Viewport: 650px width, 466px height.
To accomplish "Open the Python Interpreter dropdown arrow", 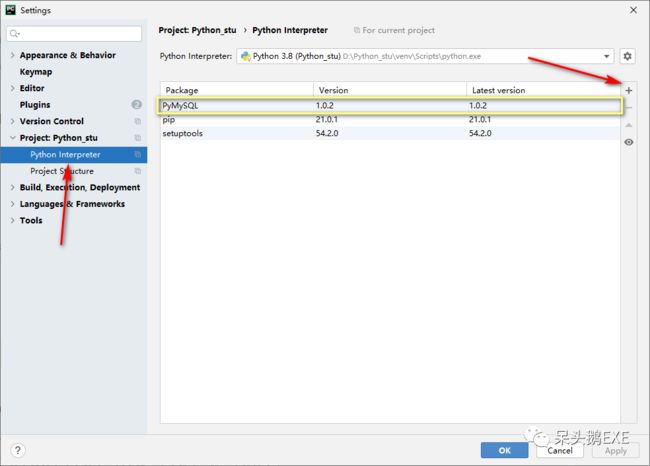I will [606, 56].
